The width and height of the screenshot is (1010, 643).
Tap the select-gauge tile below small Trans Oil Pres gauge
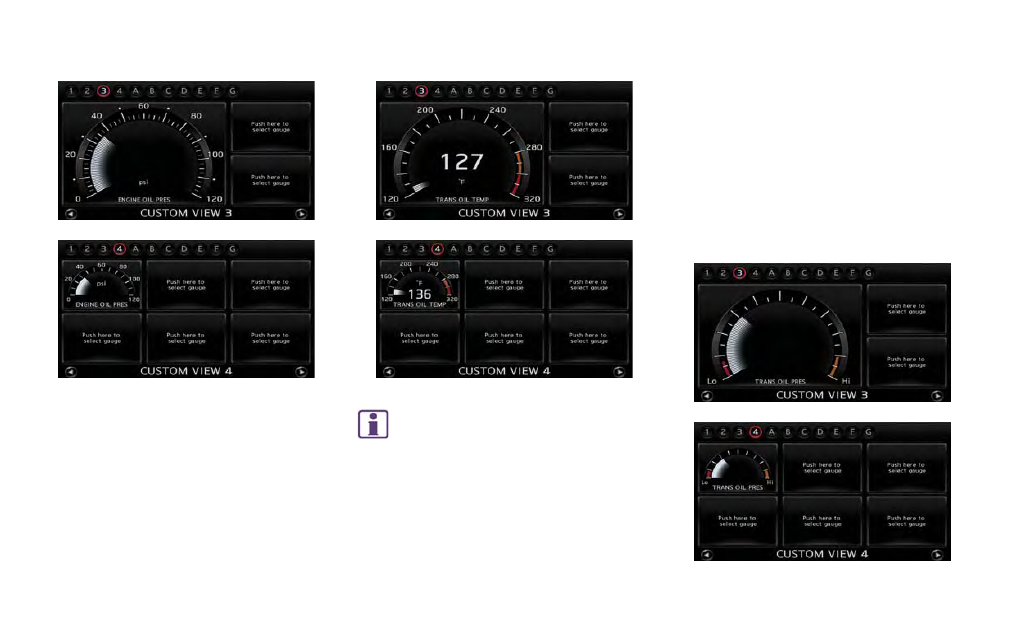pyautogui.click(x=738, y=521)
